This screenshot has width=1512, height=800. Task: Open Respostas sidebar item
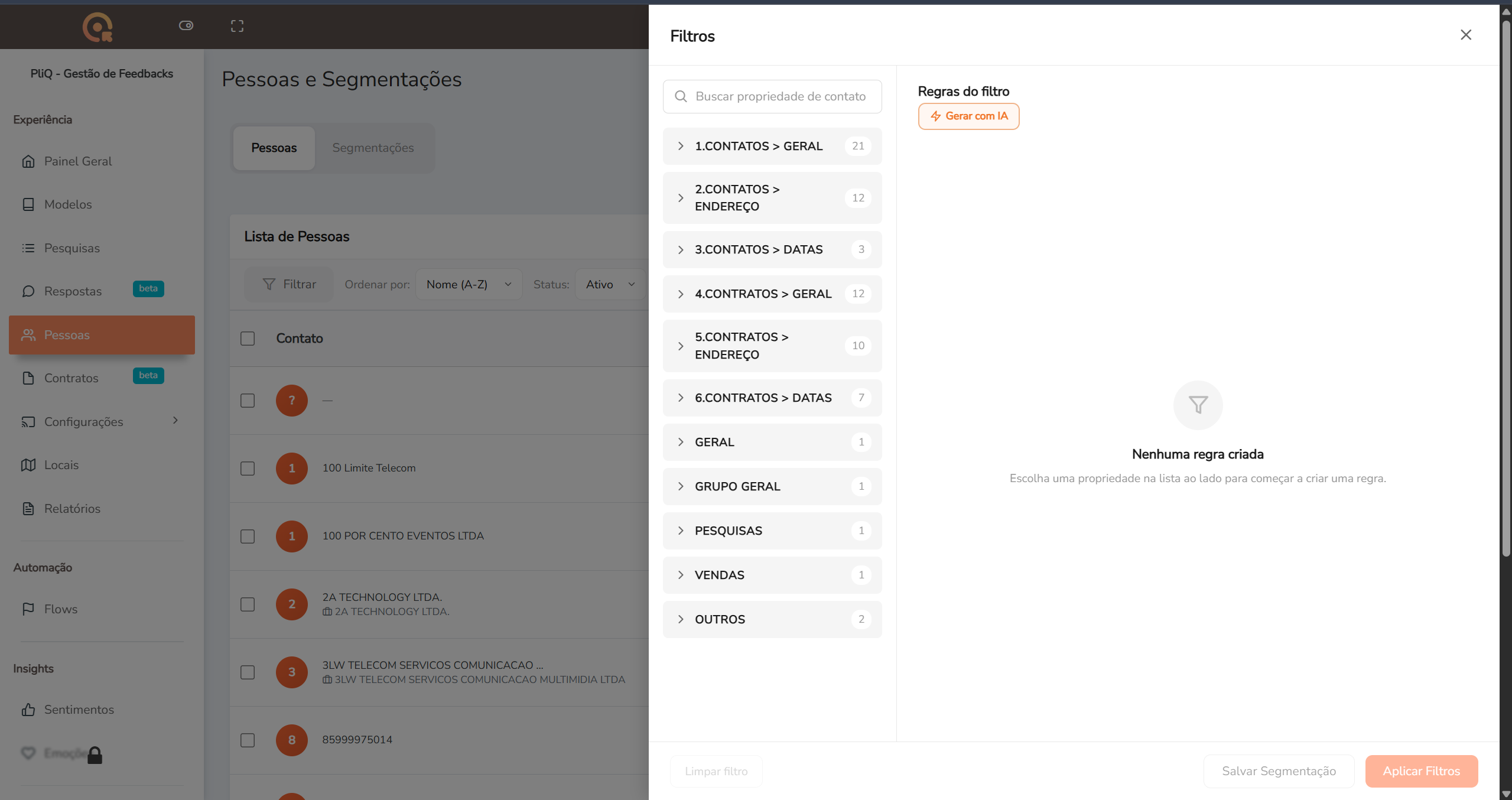point(102,291)
